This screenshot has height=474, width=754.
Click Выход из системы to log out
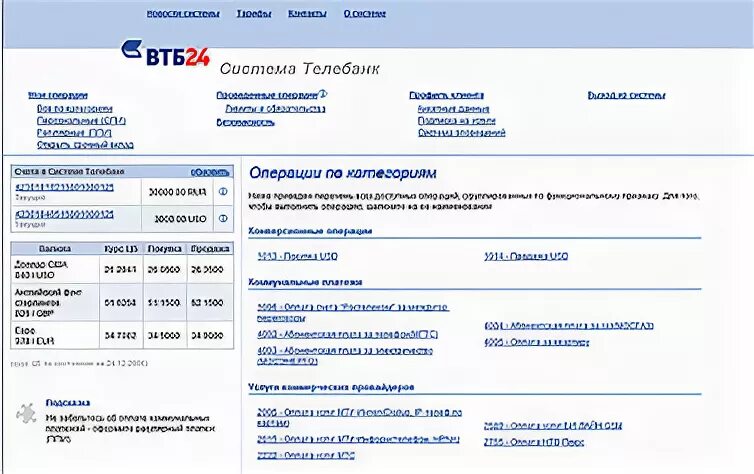pos(626,95)
